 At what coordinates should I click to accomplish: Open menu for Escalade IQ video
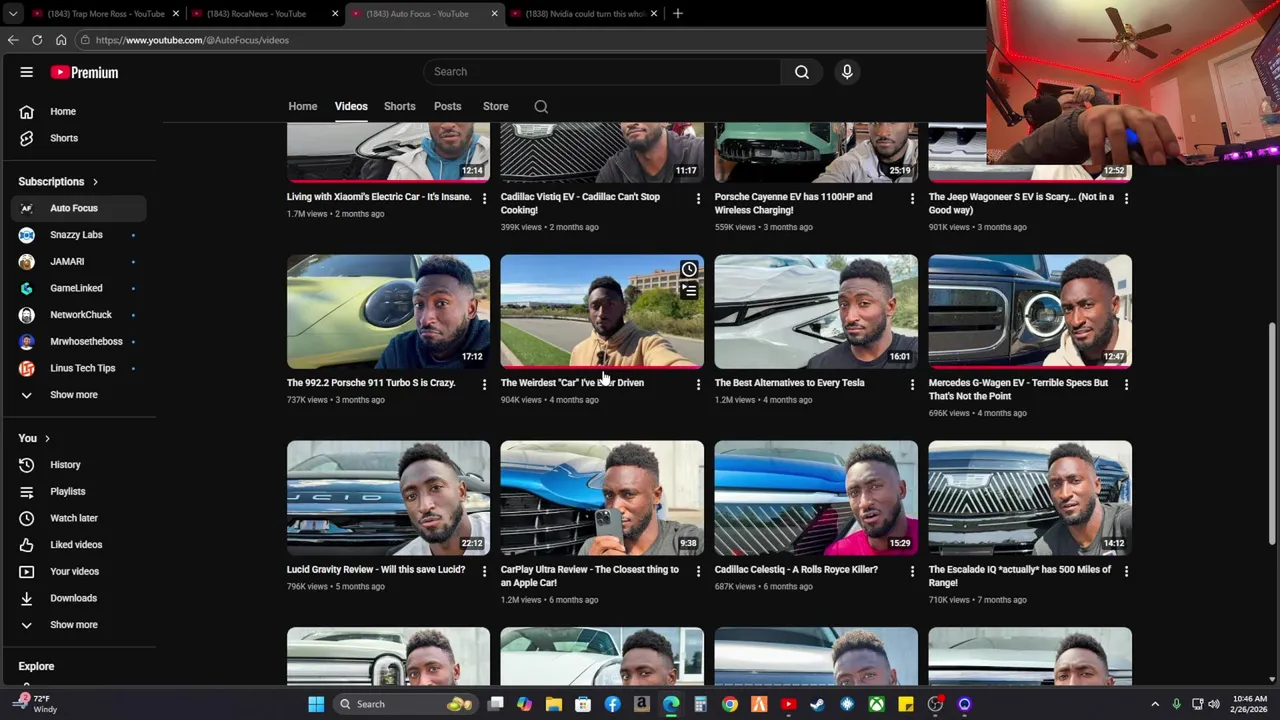1126,571
